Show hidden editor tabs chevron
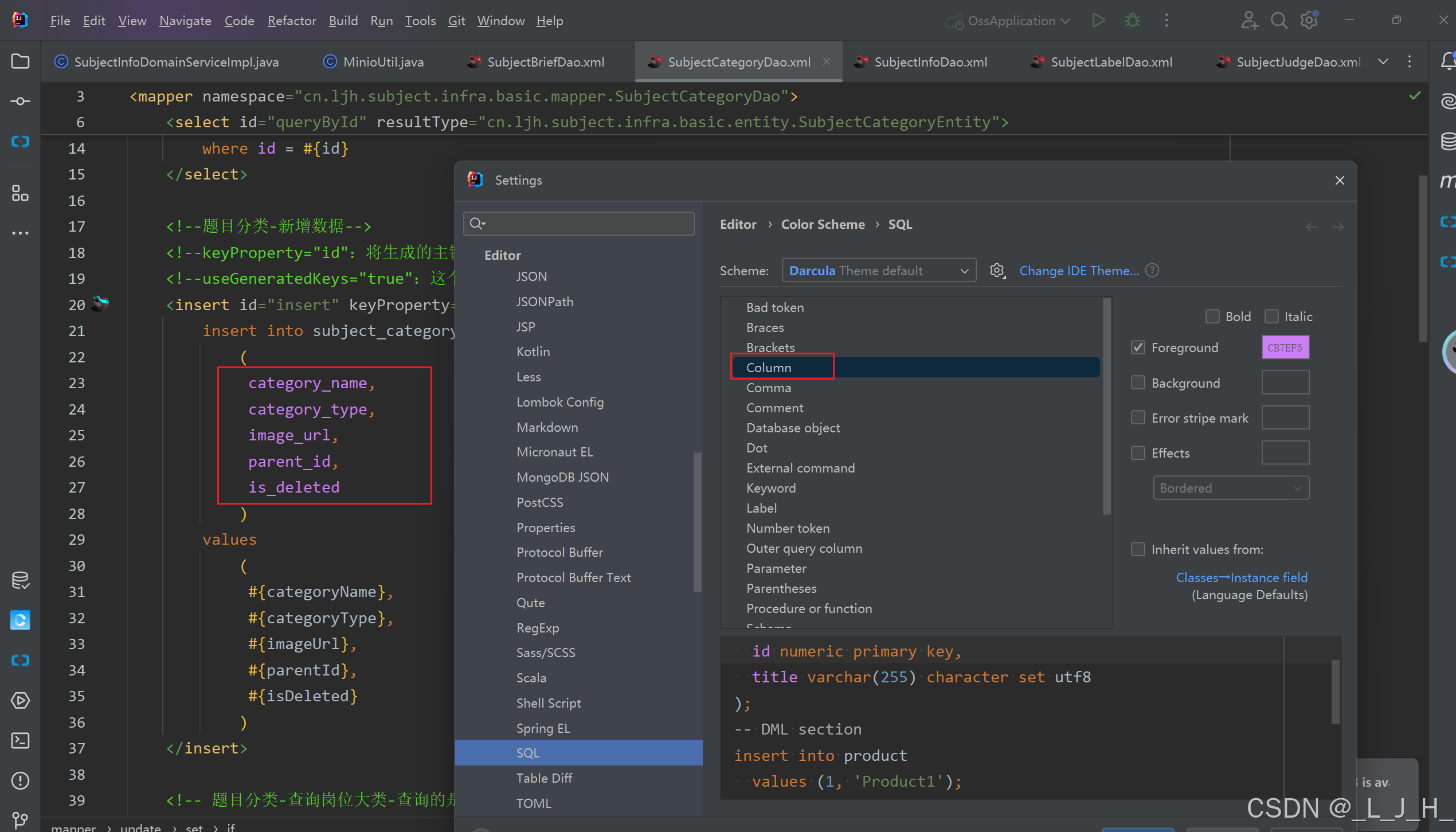1456x832 pixels. coord(1383,61)
